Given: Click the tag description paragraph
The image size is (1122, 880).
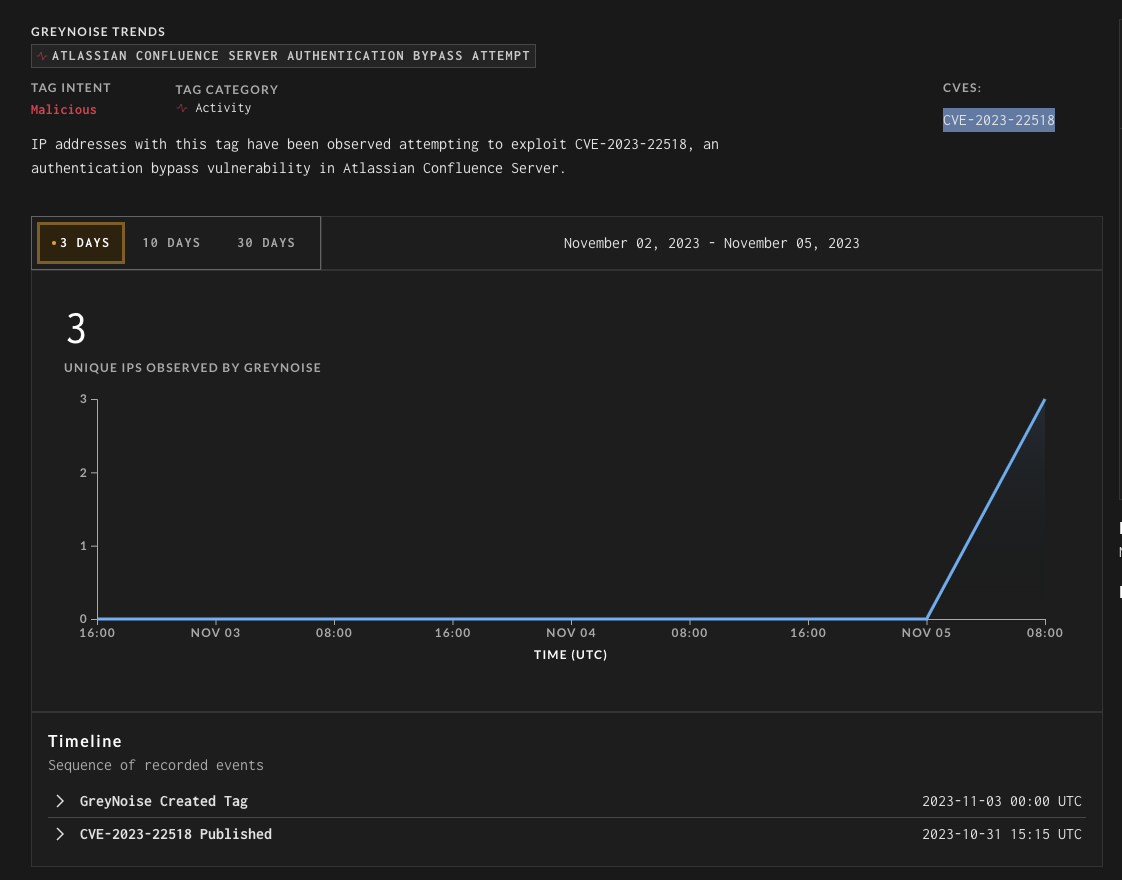Looking at the screenshot, I should [x=375, y=156].
